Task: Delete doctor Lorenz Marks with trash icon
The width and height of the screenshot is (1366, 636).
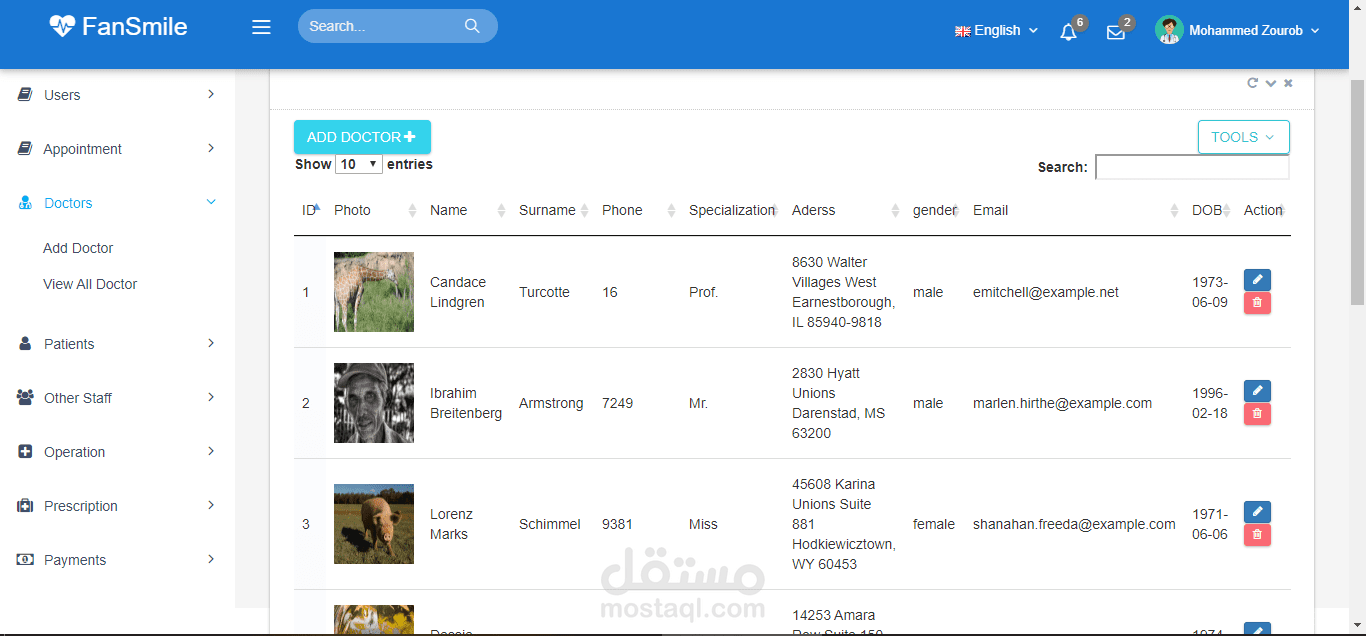Action: pyautogui.click(x=1257, y=535)
